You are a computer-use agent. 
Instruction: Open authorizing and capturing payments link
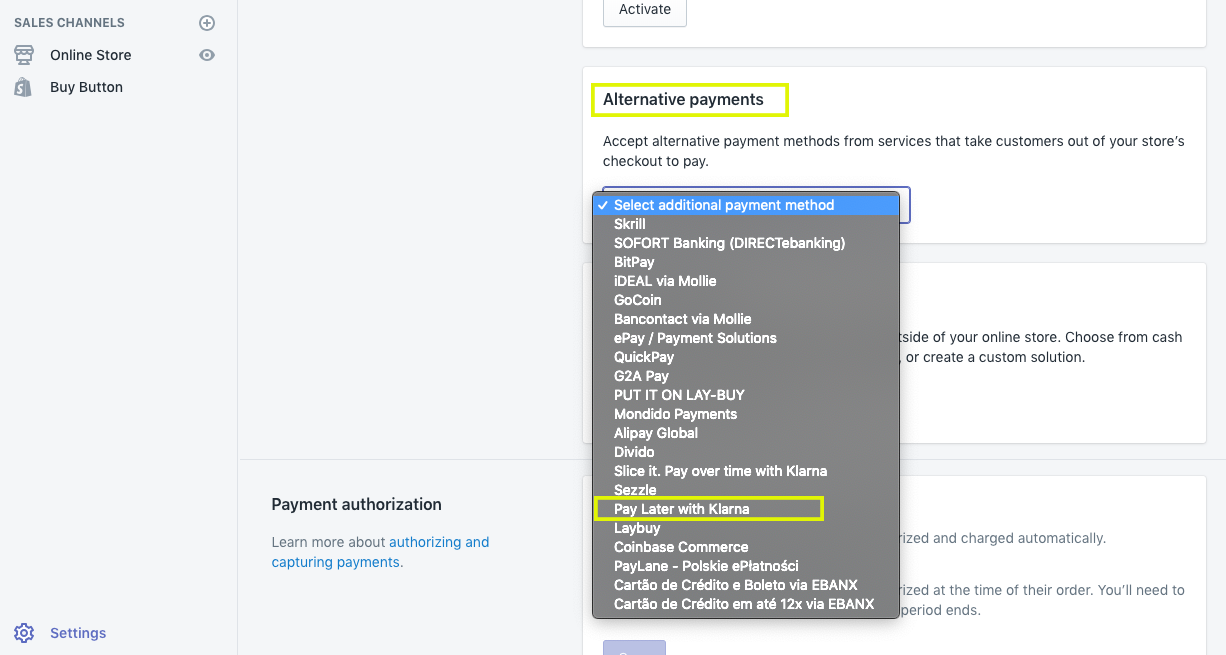380,552
